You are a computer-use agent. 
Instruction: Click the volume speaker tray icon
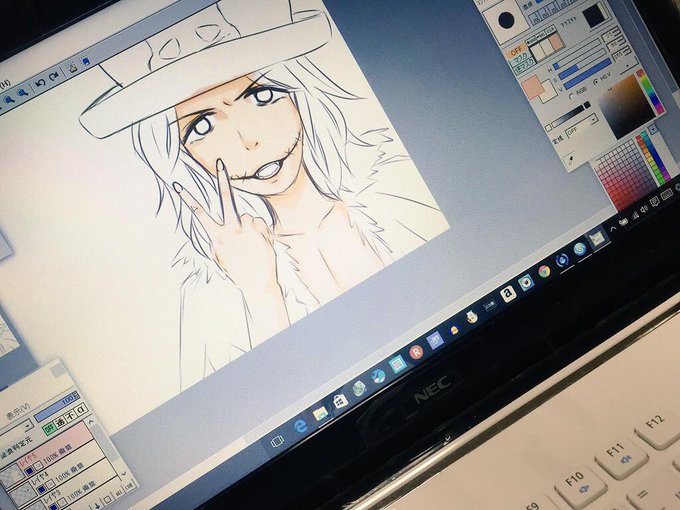(644, 209)
